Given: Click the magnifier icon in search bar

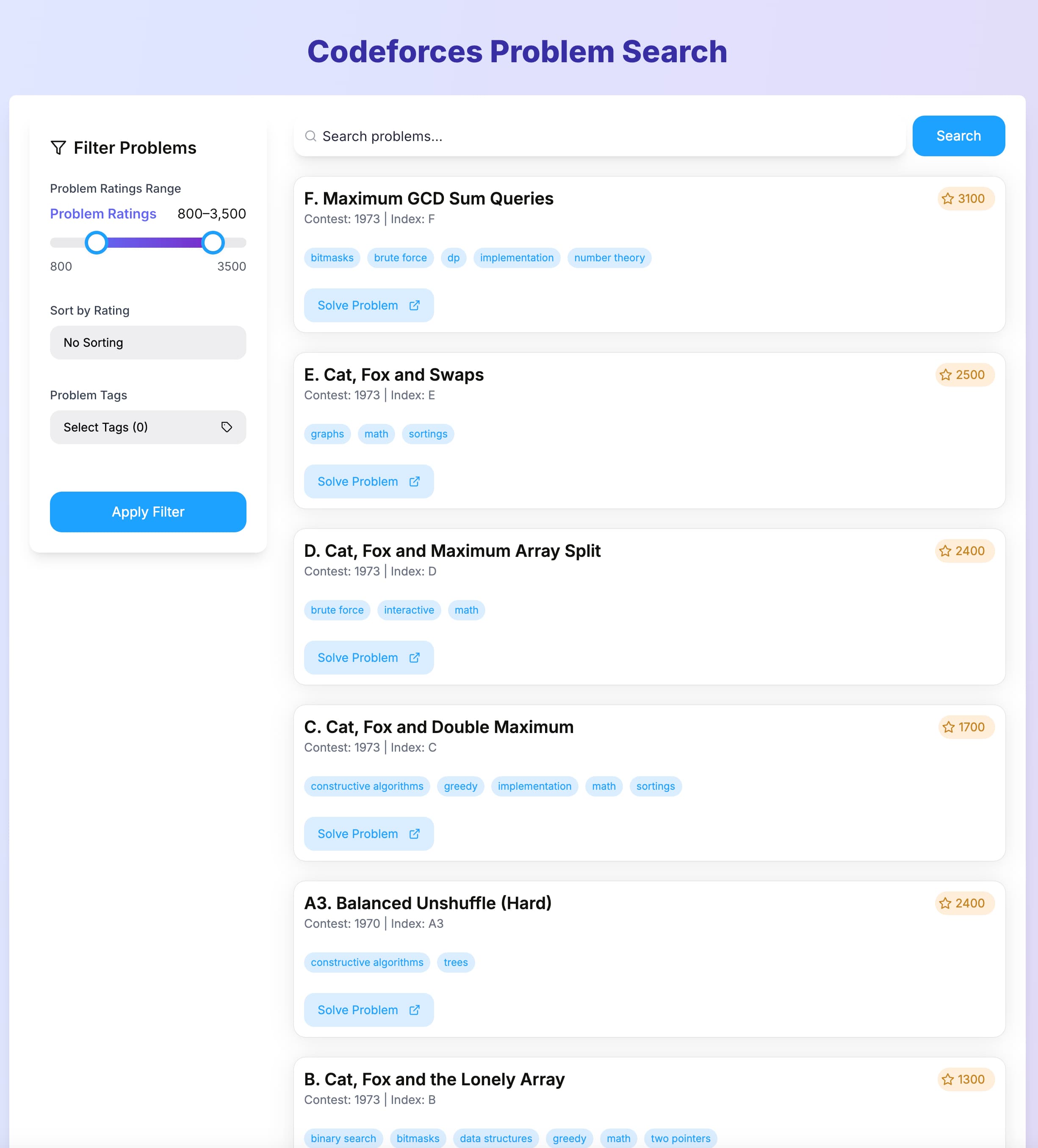Looking at the screenshot, I should 310,136.
